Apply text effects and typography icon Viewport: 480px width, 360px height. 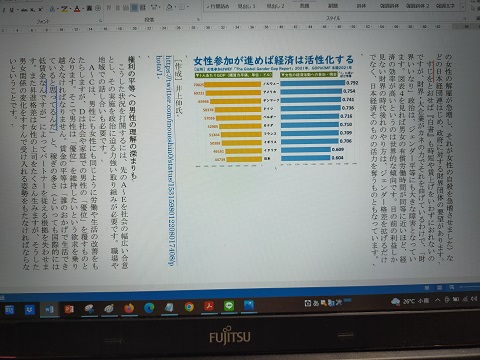click(52, 9)
